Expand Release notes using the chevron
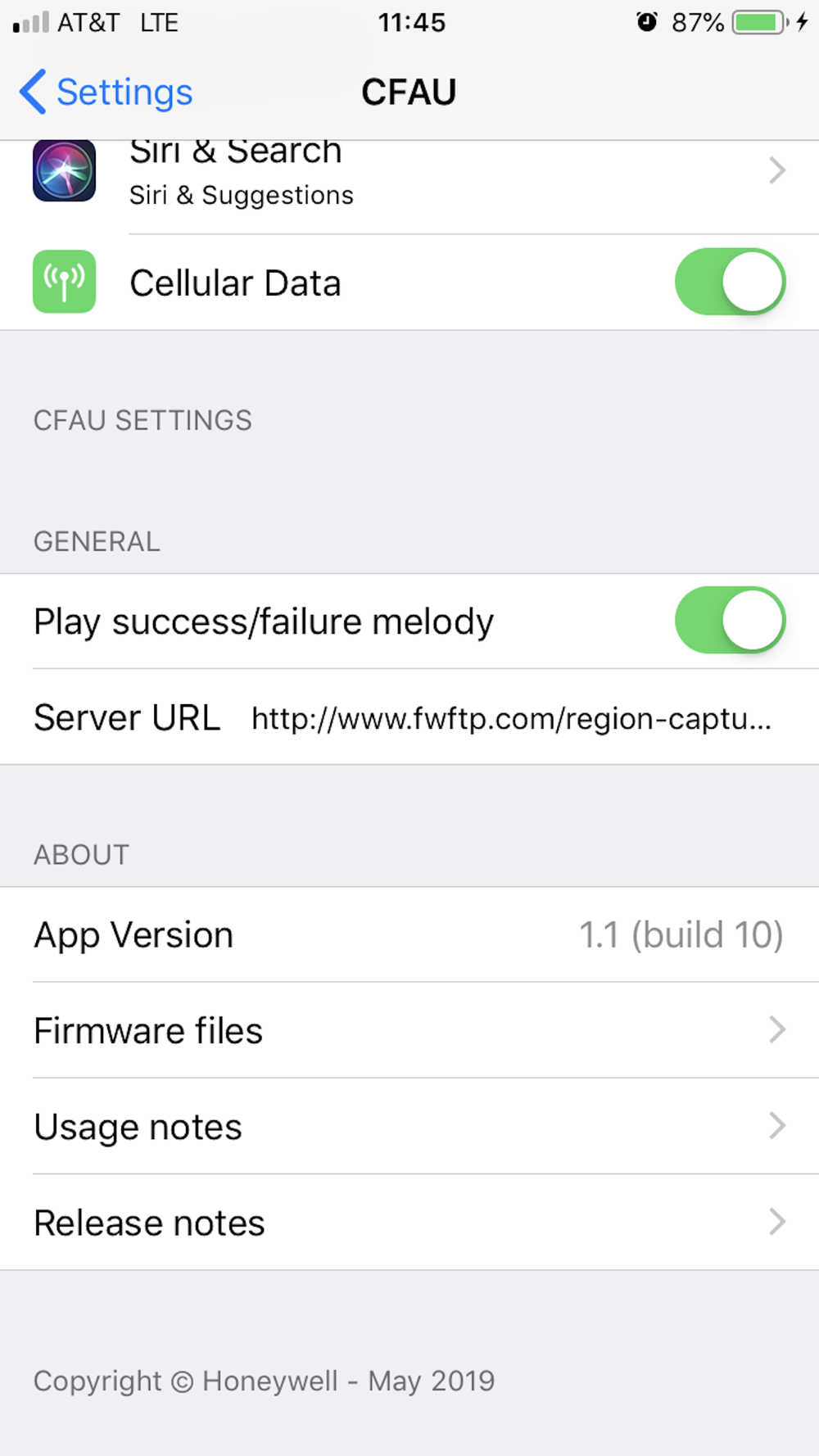Image resolution: width=819 pixels, height=1456 pixels. click(777, 1222)
